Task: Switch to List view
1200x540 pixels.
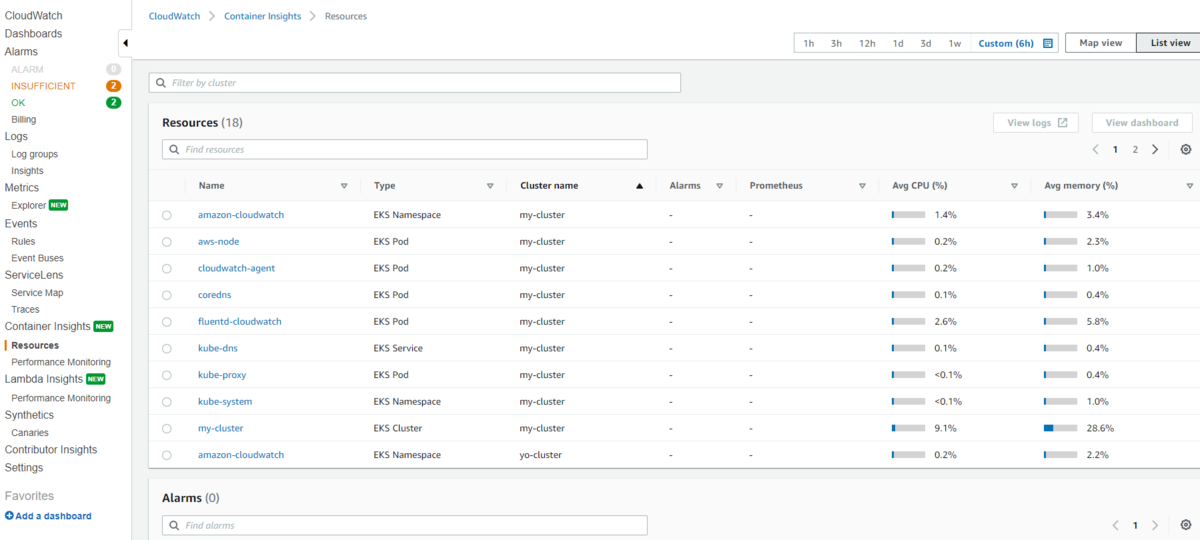Action: 1170,43
